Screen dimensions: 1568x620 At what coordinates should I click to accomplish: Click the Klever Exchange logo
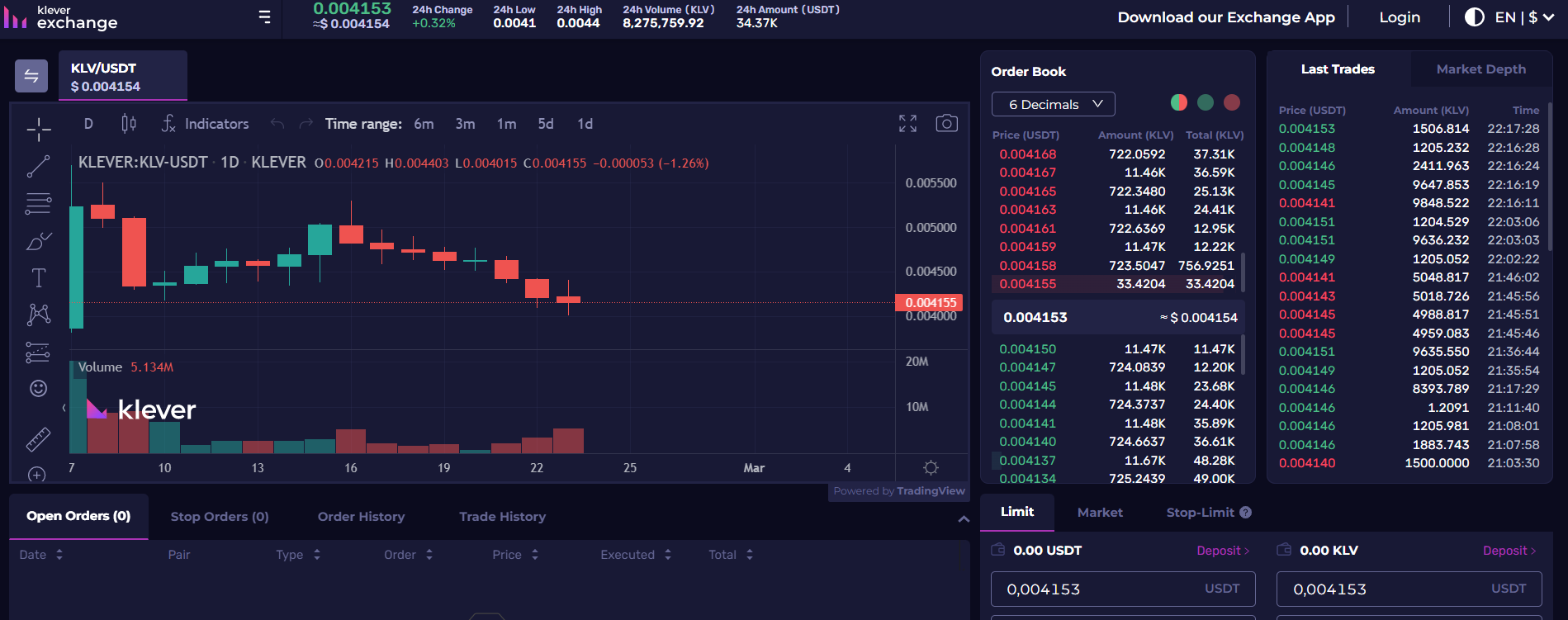pyautogui.click(x=61, y=17)
